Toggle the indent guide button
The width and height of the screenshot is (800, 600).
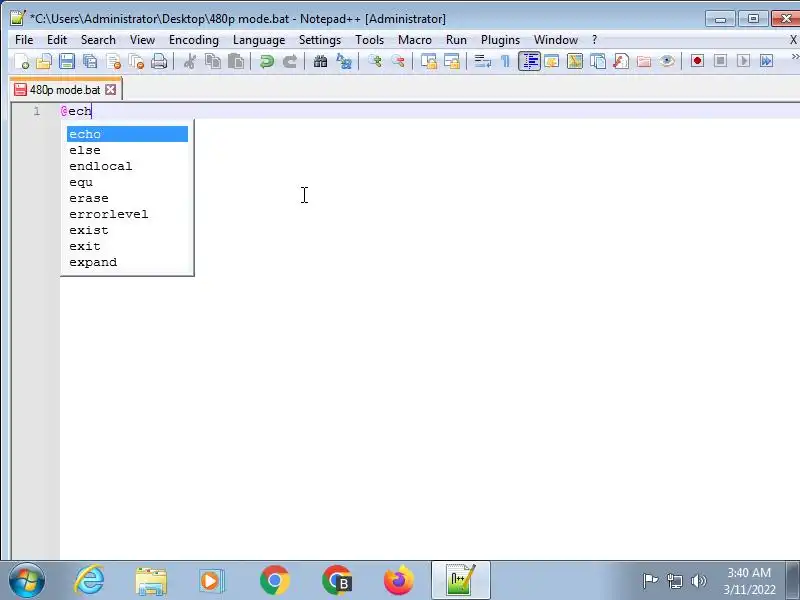529,62
